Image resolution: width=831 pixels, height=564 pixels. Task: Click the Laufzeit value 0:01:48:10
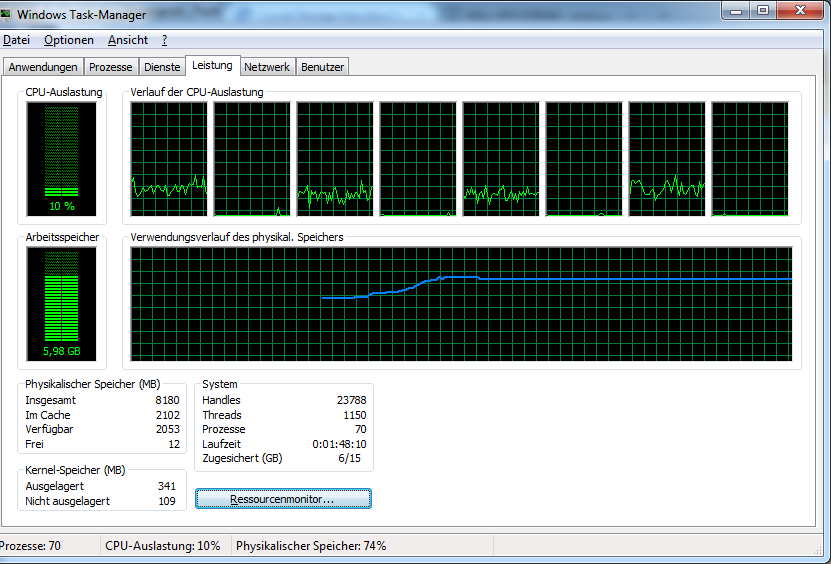[339, 444]
